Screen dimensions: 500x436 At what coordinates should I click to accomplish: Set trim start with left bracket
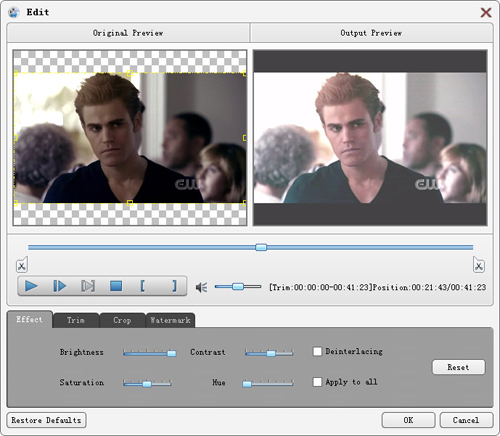[x=143, y=286]
